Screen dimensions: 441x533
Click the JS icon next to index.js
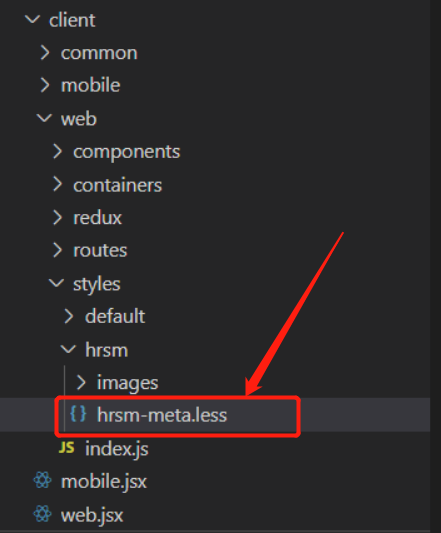point(67,448)
